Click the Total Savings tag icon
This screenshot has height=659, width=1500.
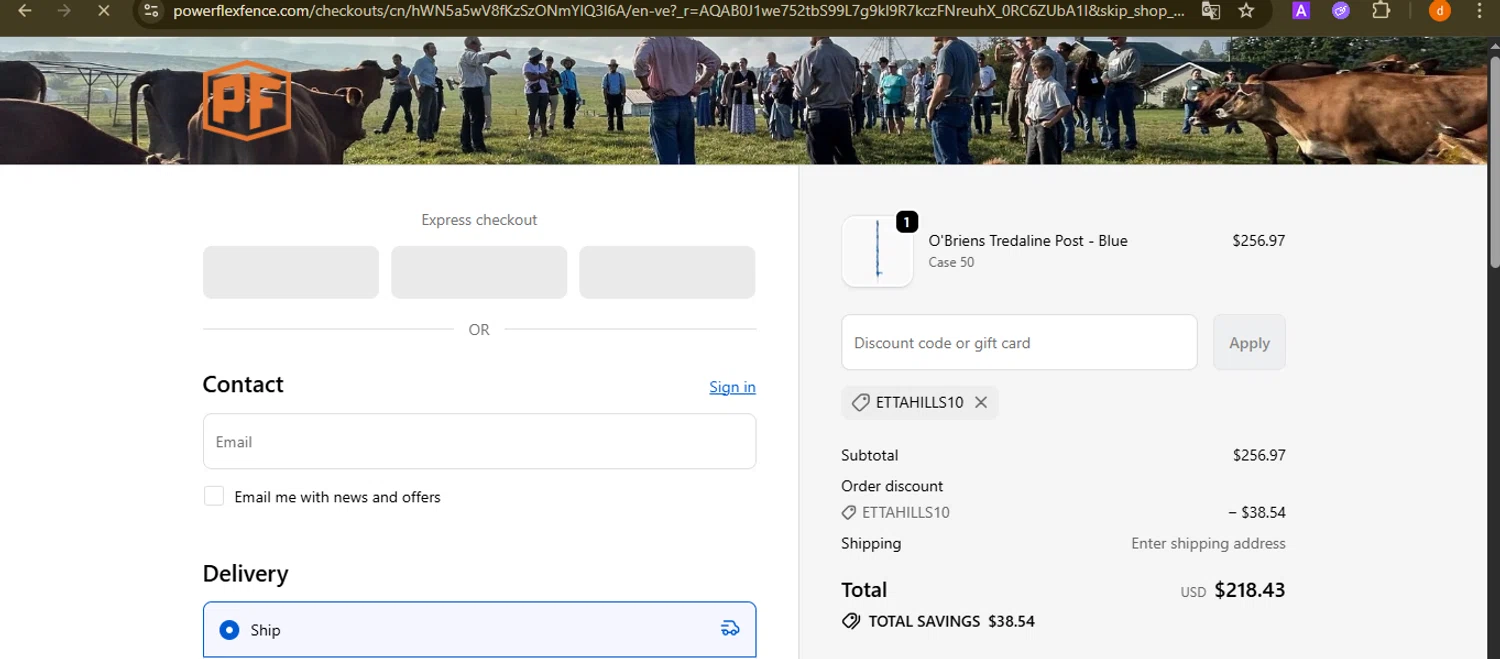851,621
